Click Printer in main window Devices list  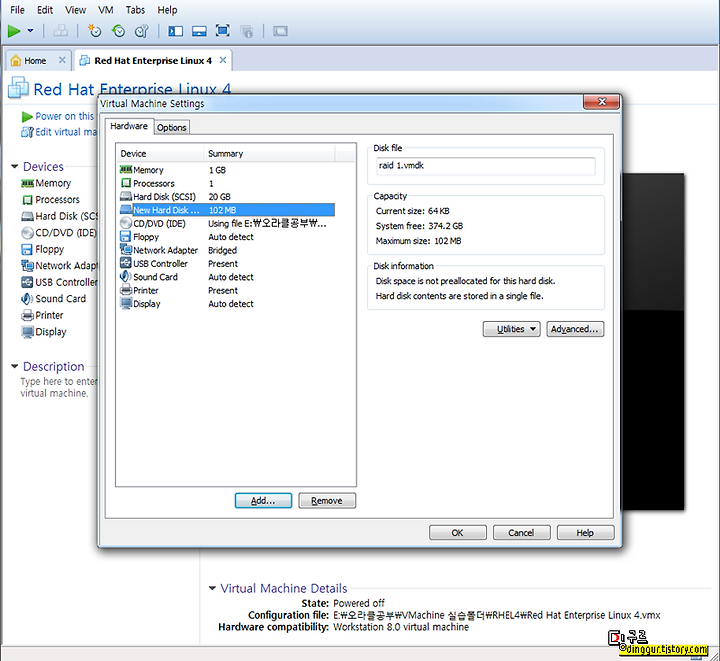pos(42,315)
